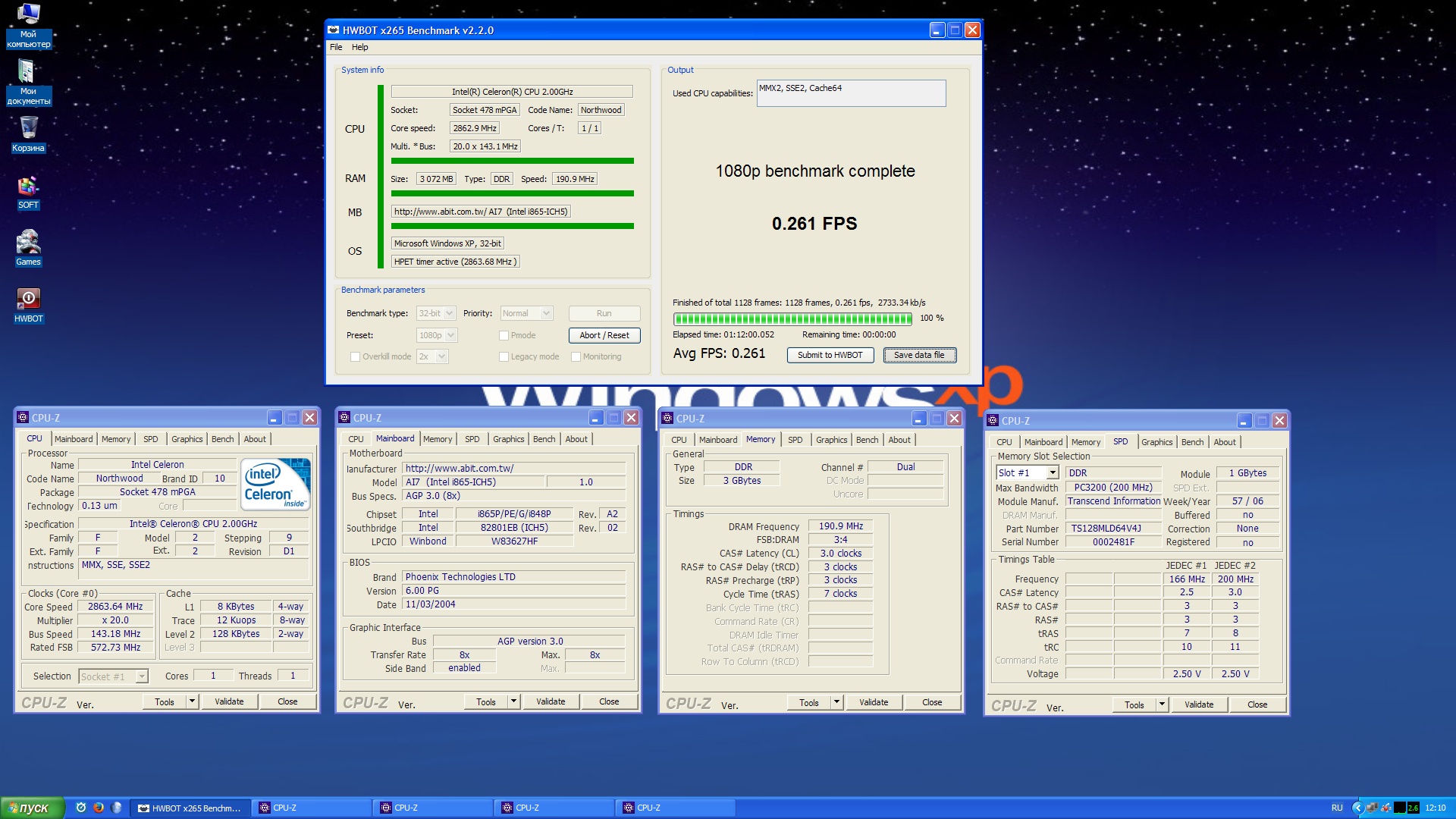1456x819 pixels.
Task: Click Save data file button
Action: click(920, 355)
